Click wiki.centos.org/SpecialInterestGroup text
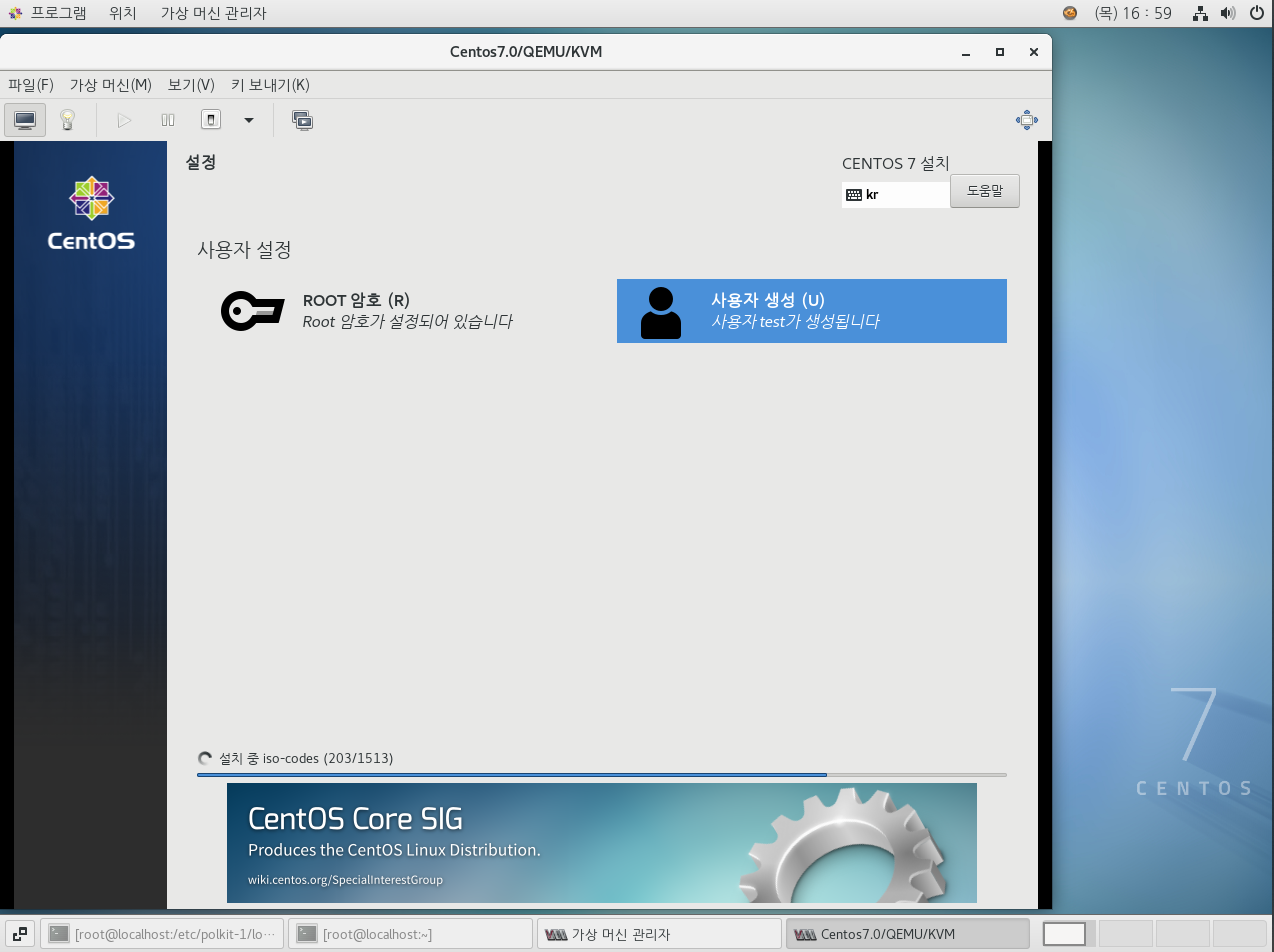 (346, 880)
